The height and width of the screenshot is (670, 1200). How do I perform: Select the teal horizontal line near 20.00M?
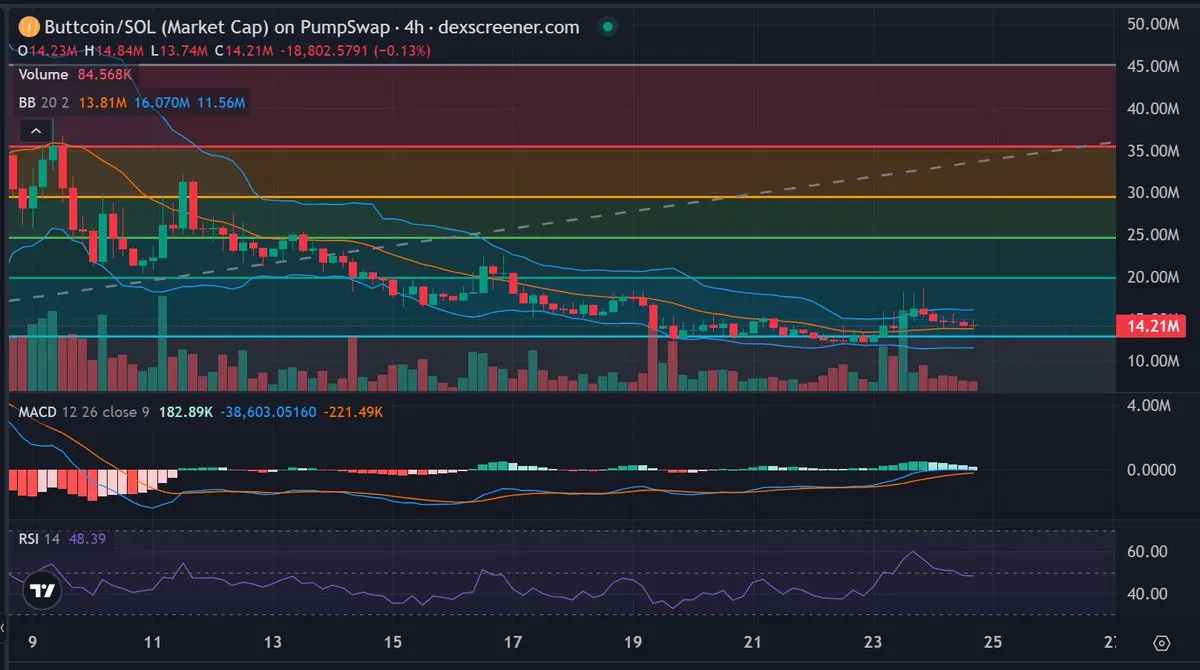click(x=560, y=277)
